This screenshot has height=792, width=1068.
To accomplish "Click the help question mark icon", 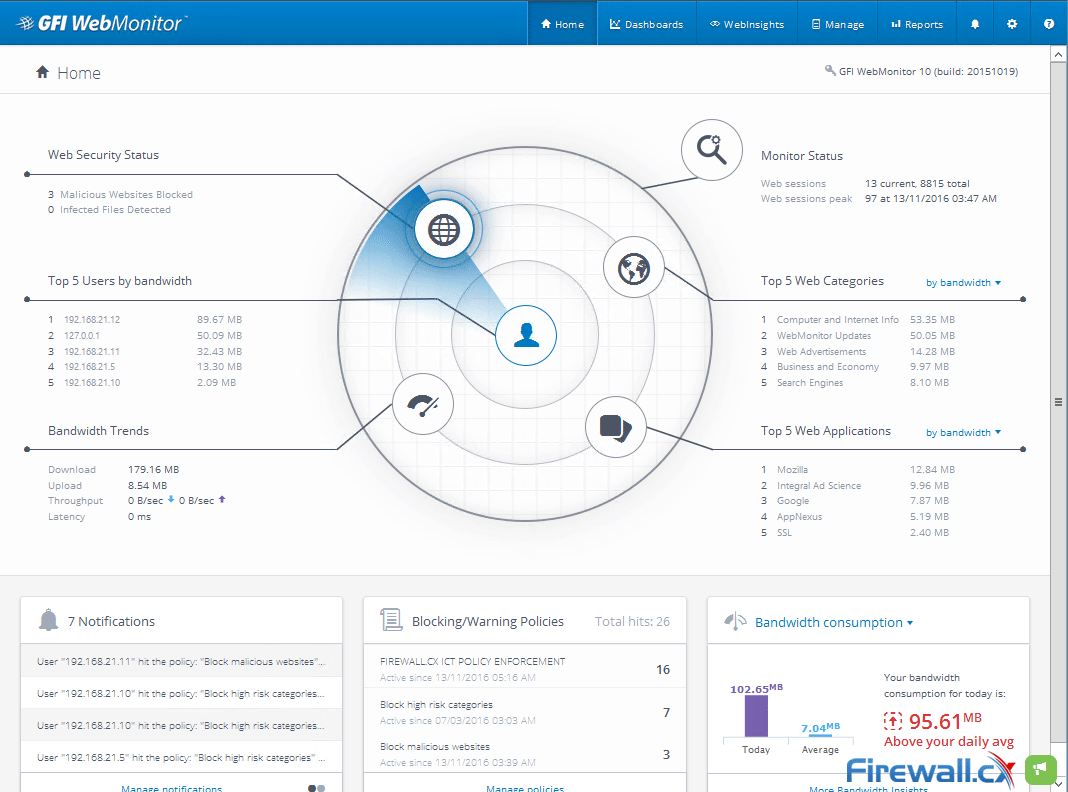I will click(1049, 24).
